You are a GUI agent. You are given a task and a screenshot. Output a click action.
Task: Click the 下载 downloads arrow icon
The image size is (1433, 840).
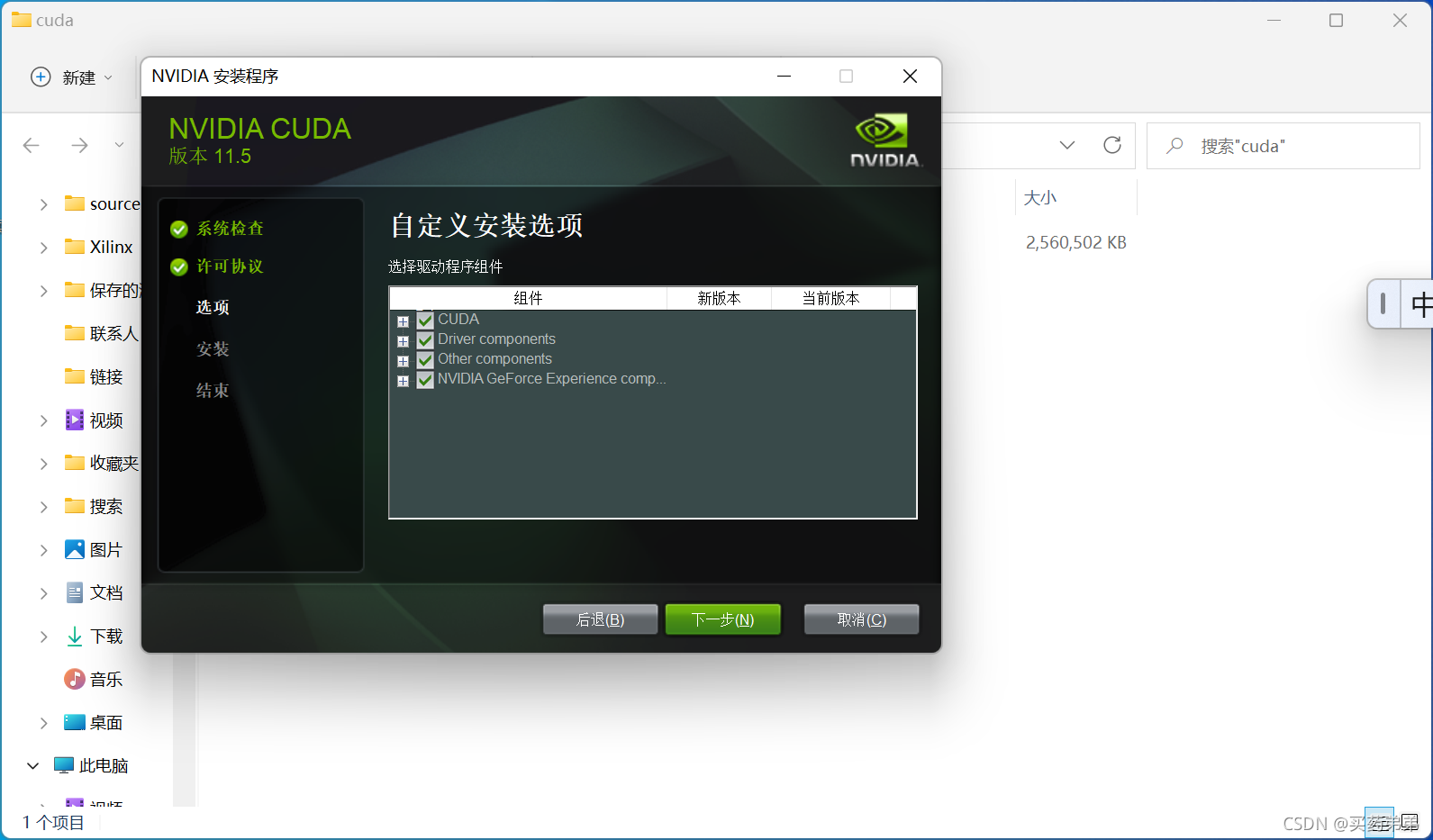pyautogui.click(x=75, y=636)
